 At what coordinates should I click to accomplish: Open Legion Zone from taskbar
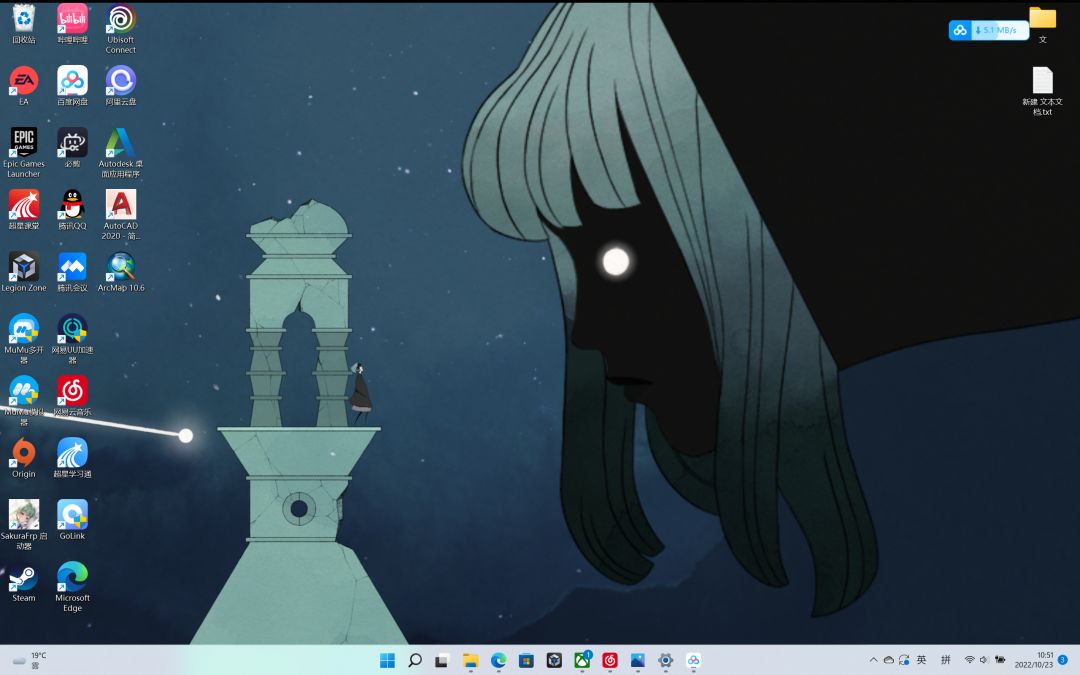coord(554,661)
